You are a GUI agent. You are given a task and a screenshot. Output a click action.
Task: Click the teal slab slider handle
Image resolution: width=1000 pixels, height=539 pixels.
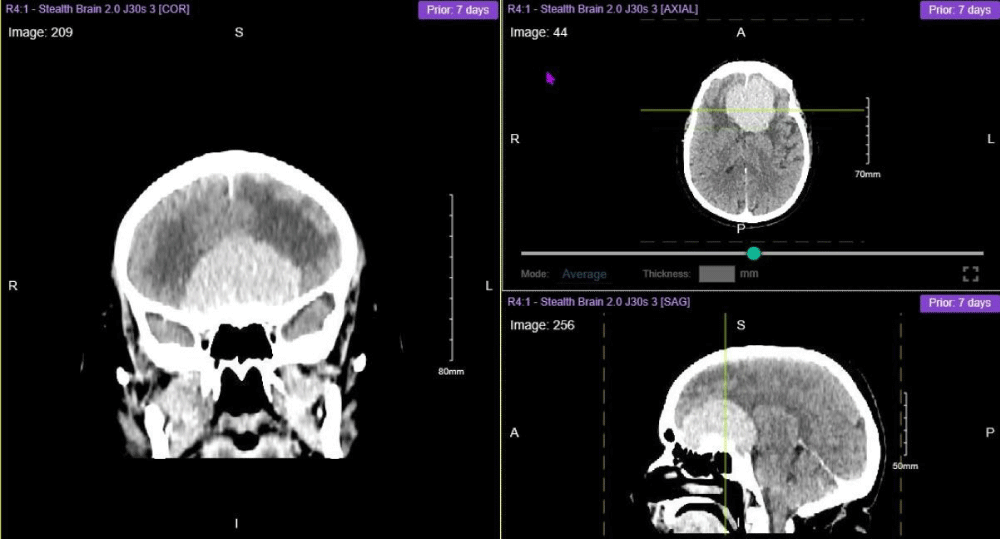(754, 253)
